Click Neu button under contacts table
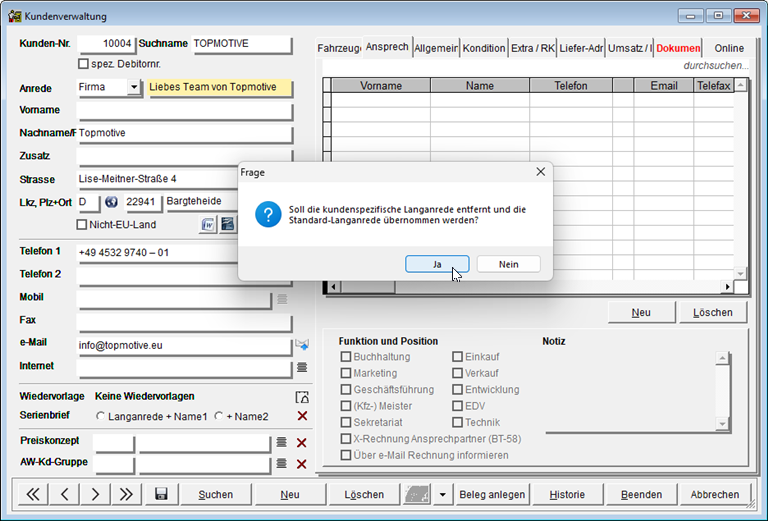The width and height of the screenshot is (768, 521). 641,312
